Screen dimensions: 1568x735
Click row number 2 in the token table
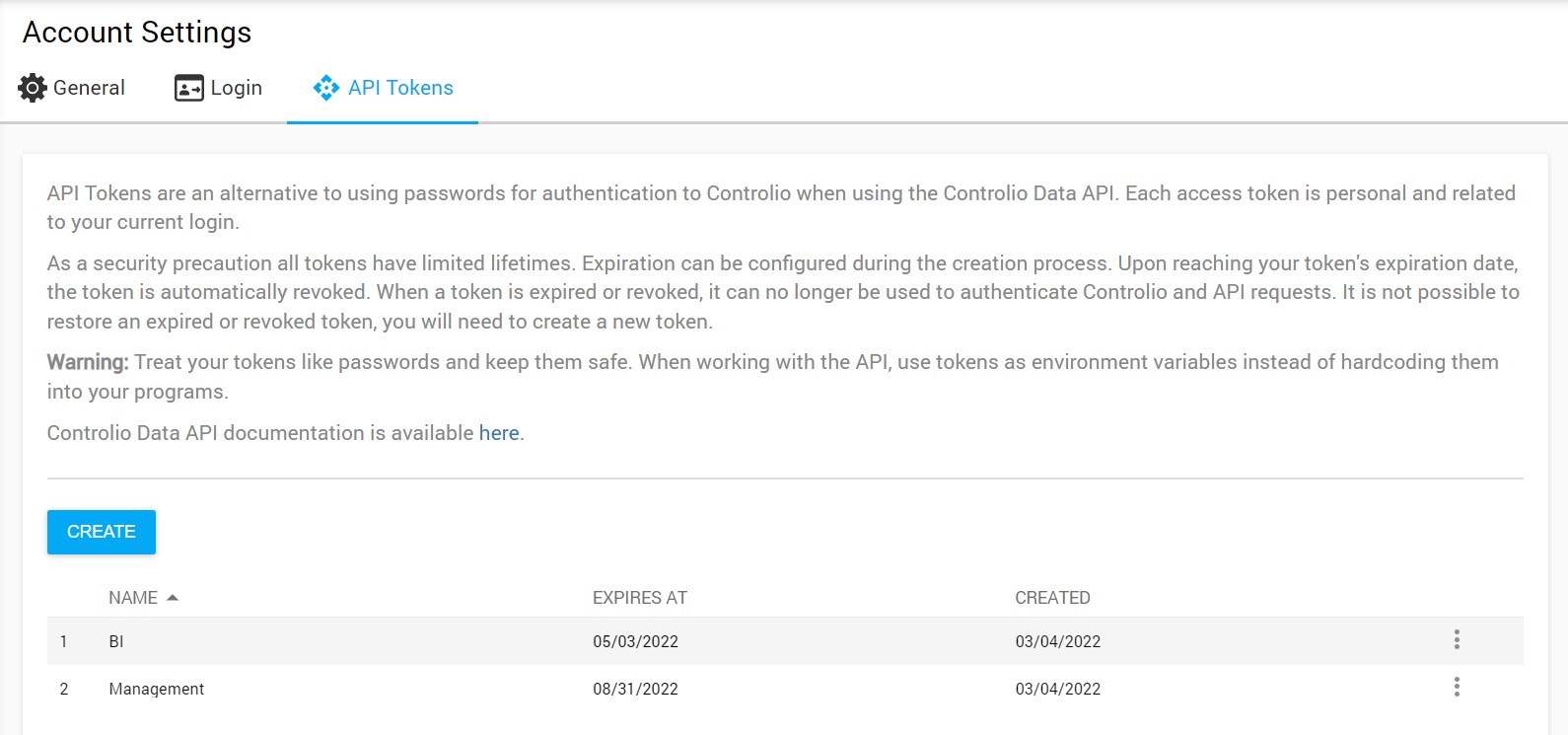[x=64, y=689]
